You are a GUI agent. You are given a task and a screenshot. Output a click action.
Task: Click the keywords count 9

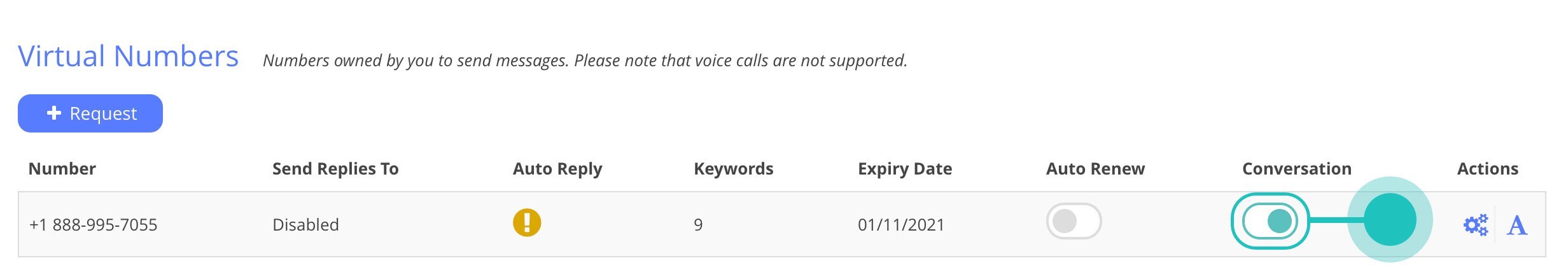click(x=698, y=225)
